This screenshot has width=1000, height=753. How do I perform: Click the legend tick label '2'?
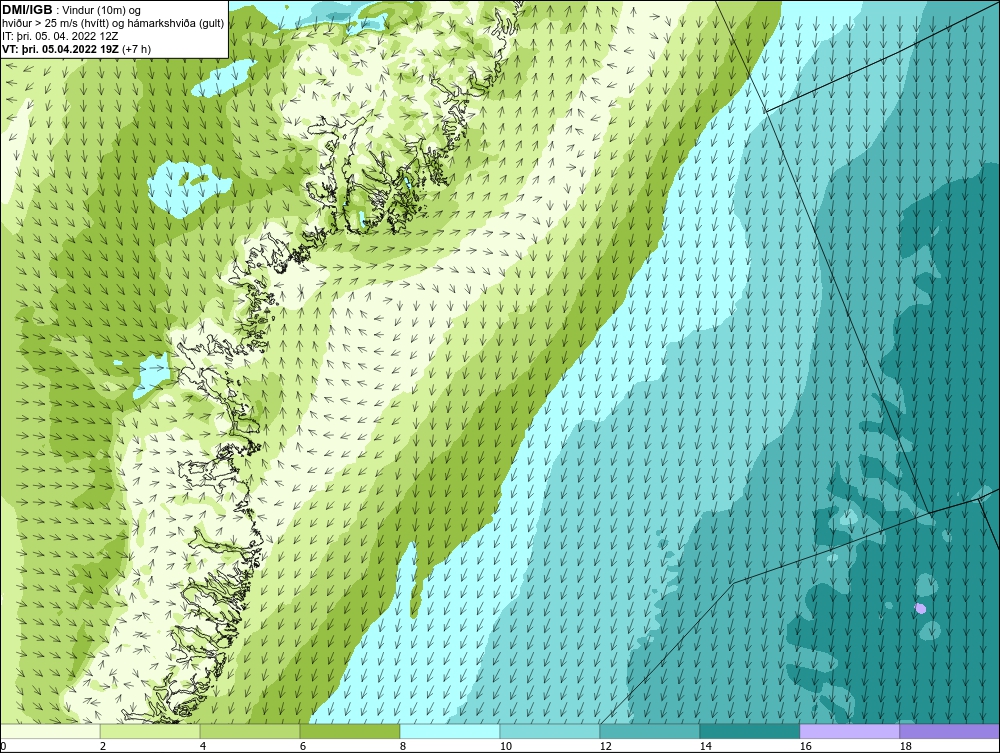click(103, 746)
